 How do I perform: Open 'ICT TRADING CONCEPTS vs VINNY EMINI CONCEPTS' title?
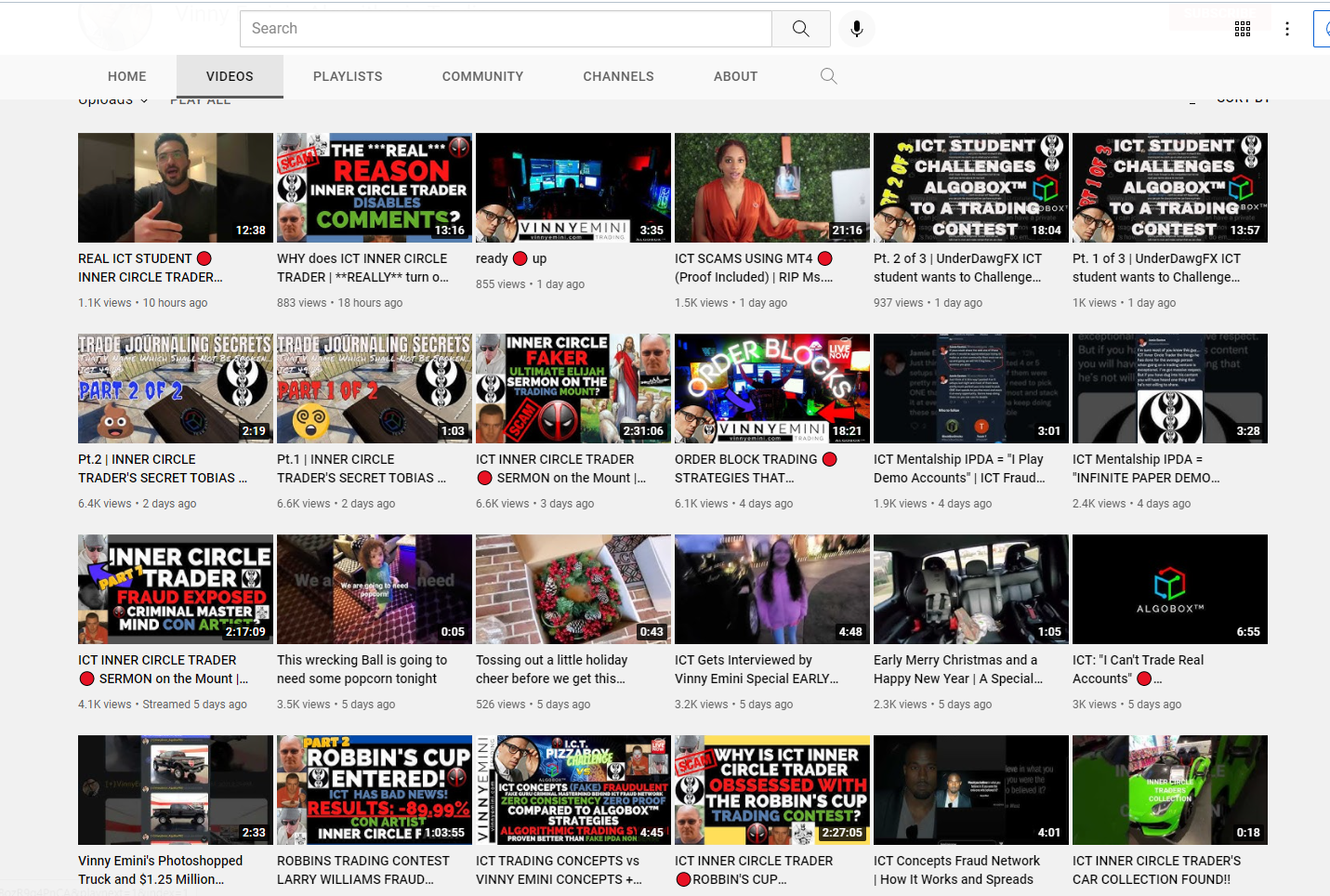point(559,870)
